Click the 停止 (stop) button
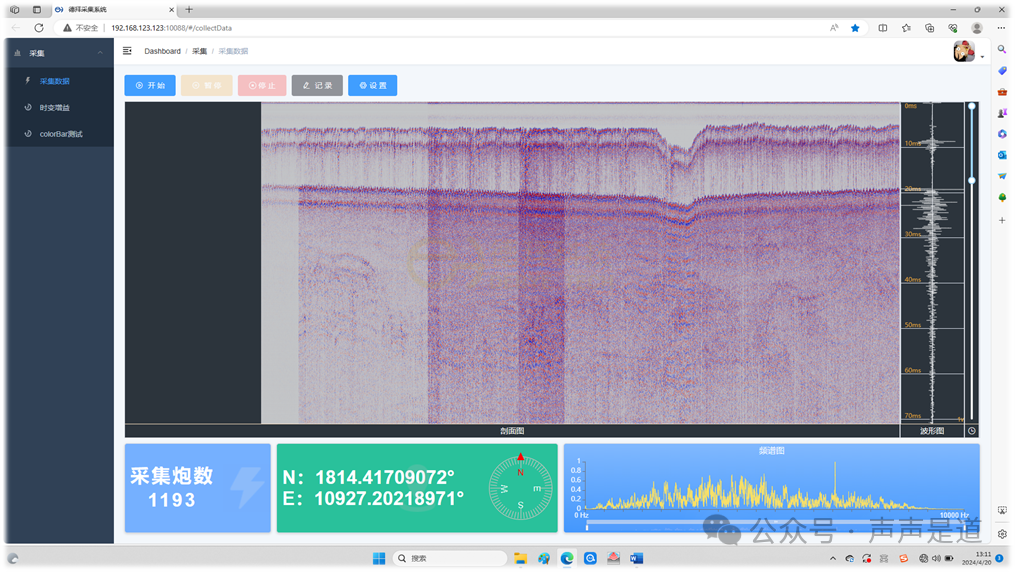Viewport: 1015px width, 572px height. coord(262,85)
